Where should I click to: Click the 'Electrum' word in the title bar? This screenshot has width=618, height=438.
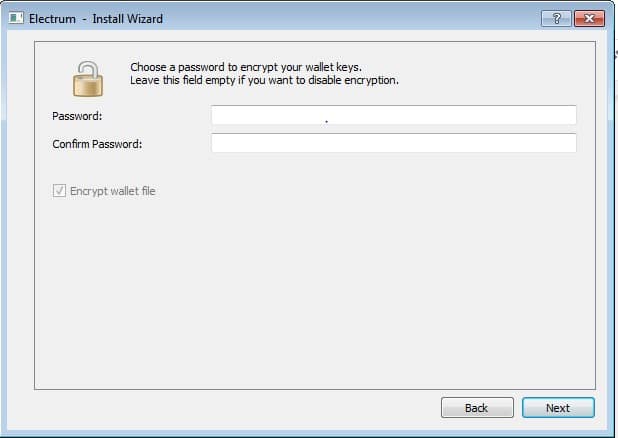(x=52, y=19)
